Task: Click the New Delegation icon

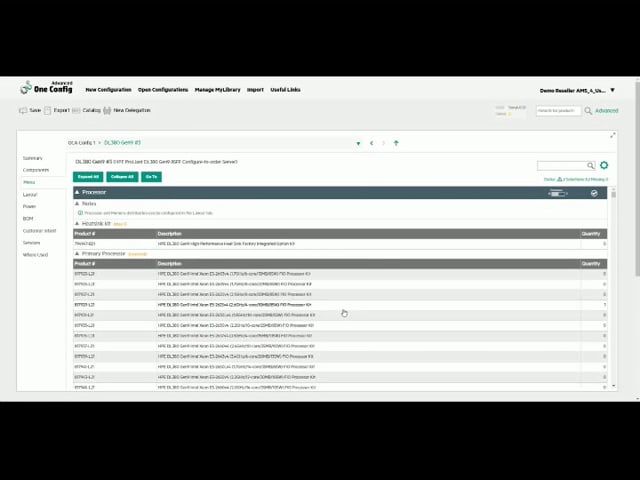Action: pos(107,111)
